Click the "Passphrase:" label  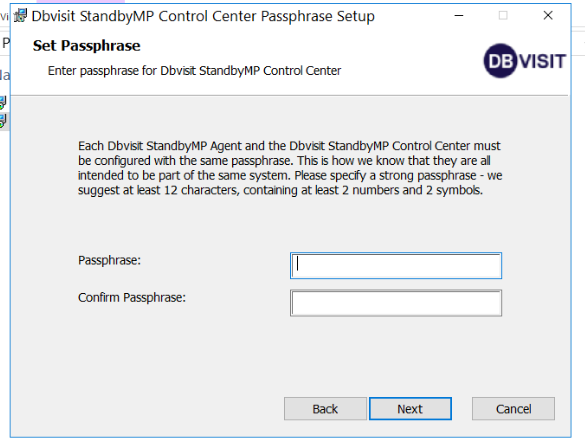(109, 261)
